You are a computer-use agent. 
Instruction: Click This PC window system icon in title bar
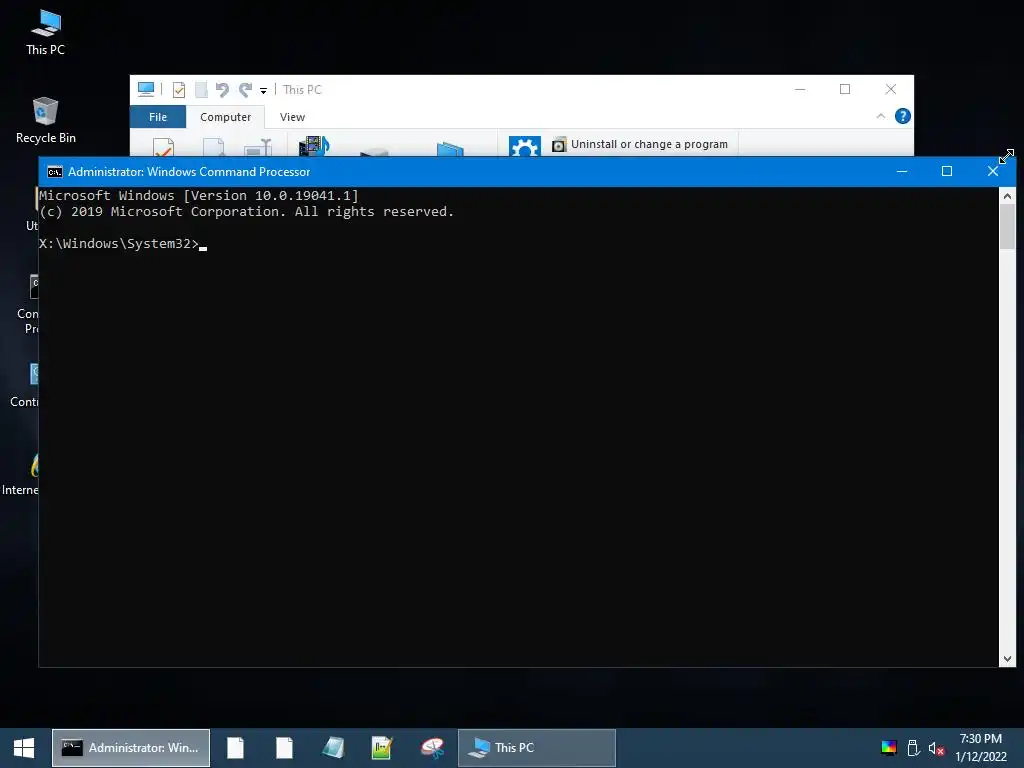[x=146, y=89]
